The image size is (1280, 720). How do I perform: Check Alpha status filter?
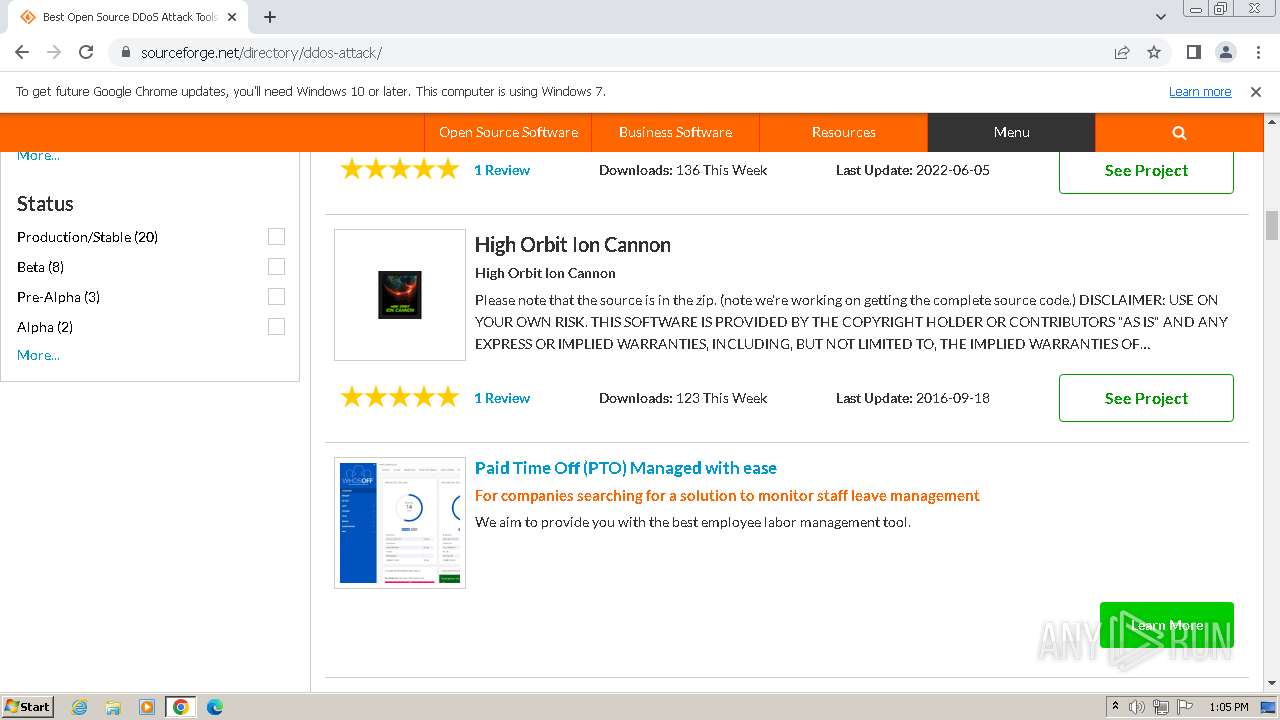276,327
